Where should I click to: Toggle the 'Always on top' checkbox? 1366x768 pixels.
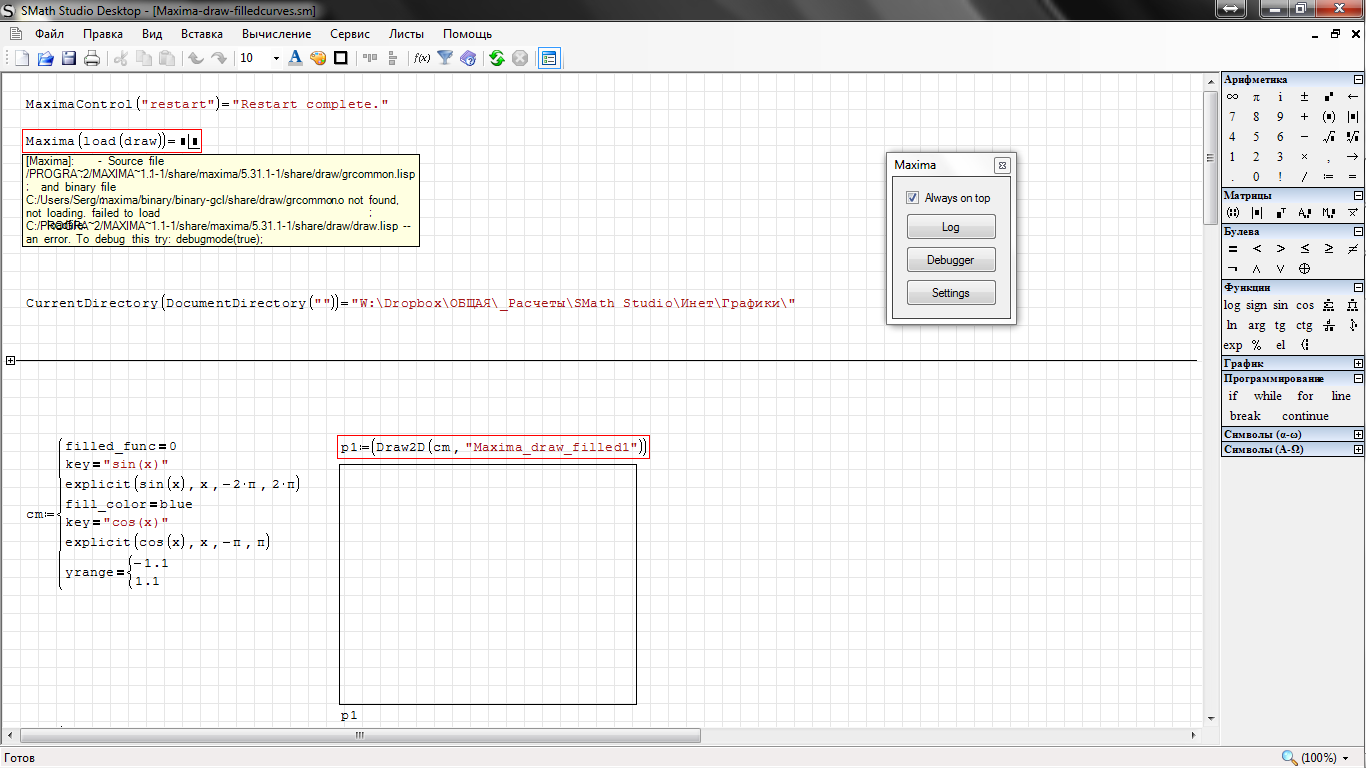[x=912, y=198]
